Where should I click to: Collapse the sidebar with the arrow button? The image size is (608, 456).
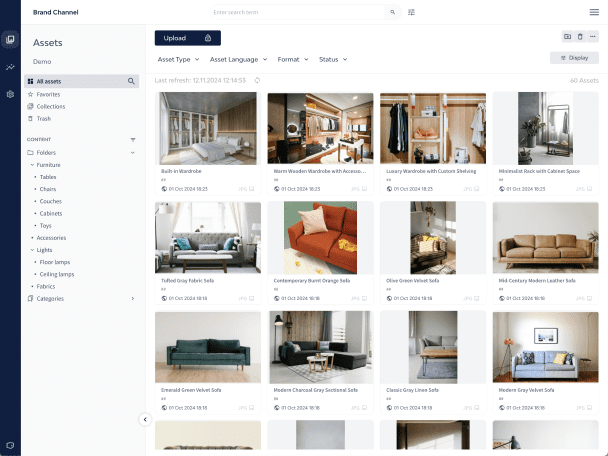(x=145, y=419)
